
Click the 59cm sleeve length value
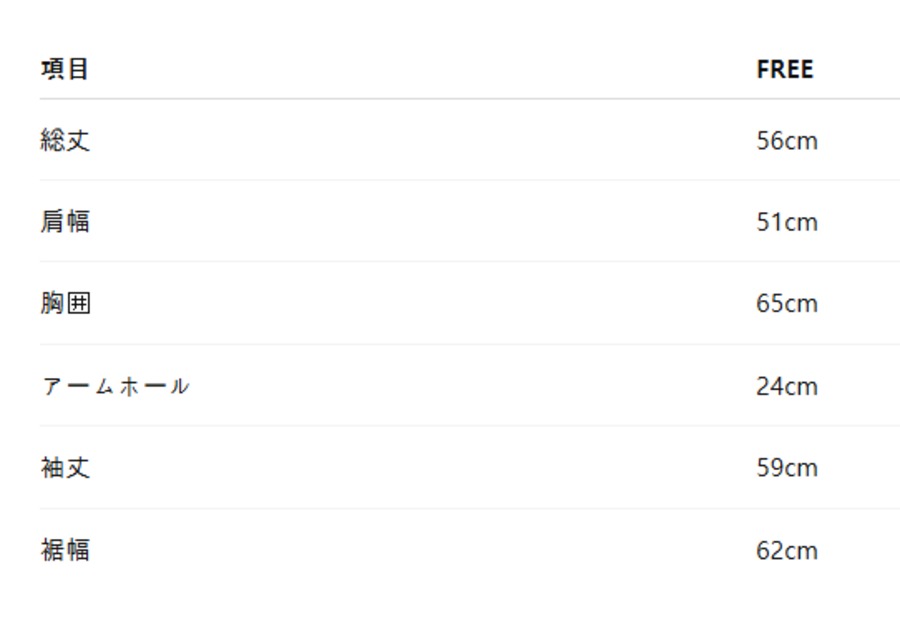click(787, 468)
